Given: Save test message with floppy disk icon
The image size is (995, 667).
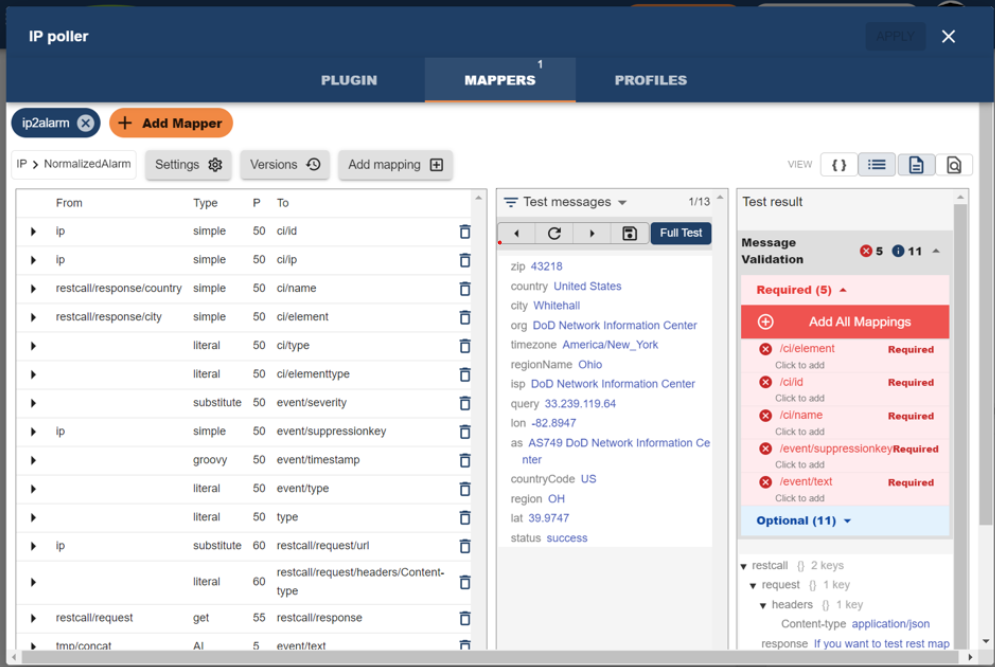Looking at the screenshot, I should click(x=629, y=233).
